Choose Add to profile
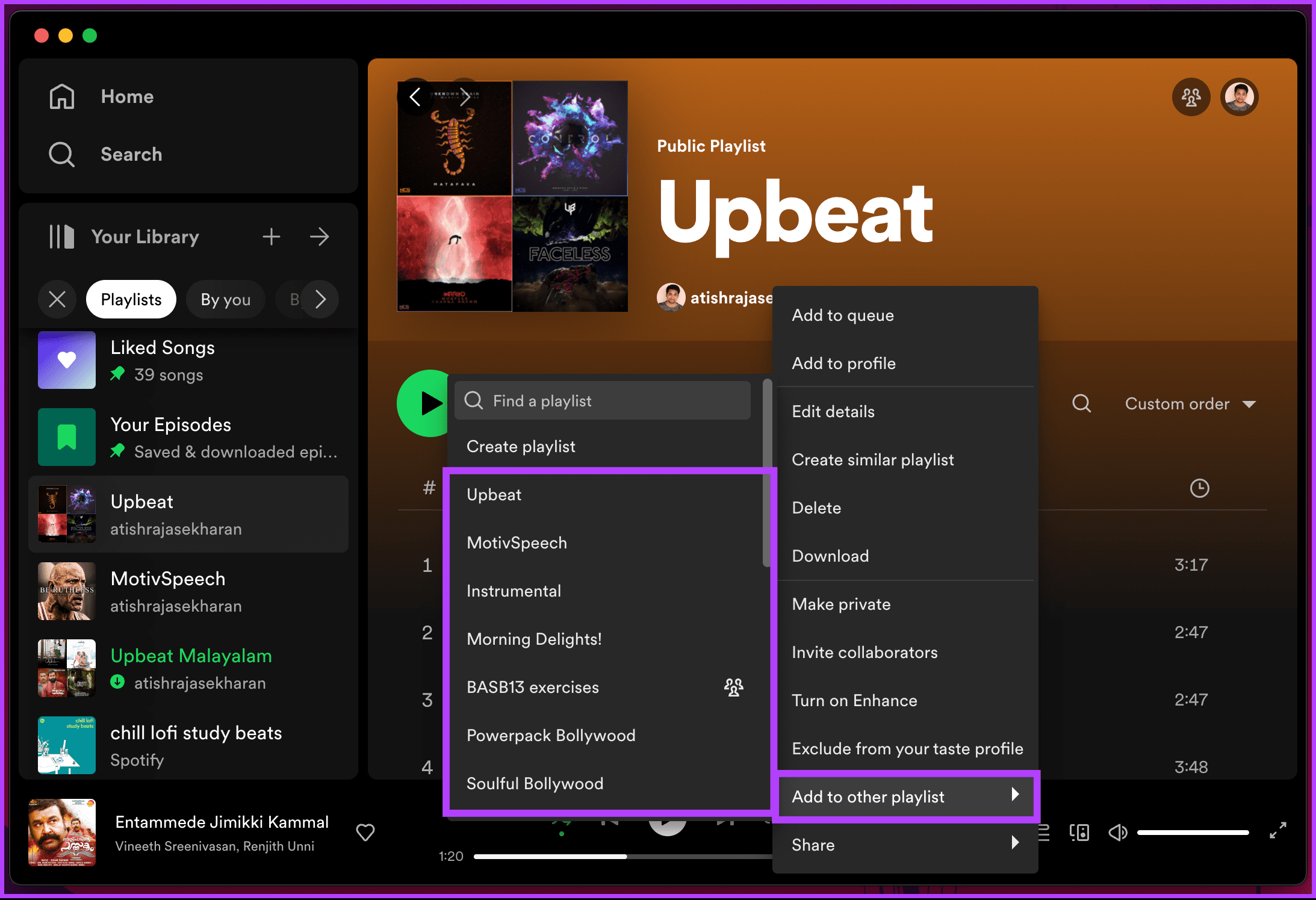This screenshot has width=1316, height=900. [x=905, y=364]
